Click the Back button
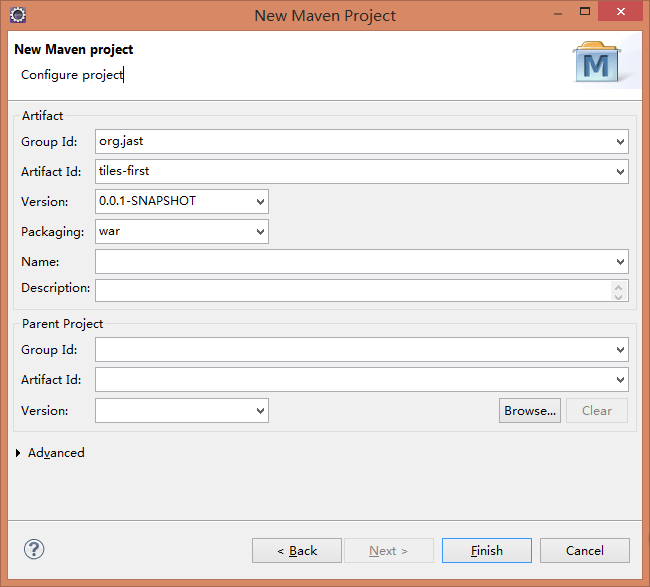The width and height of the screenshot is (650, 587). [297, 551]
